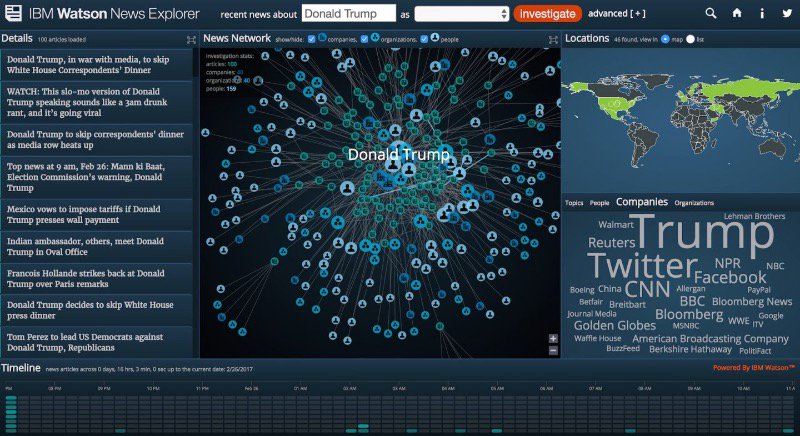Click 'MSNBC' in the word cloud
Viewport: 800px width, 436px height.
[686, 326]
